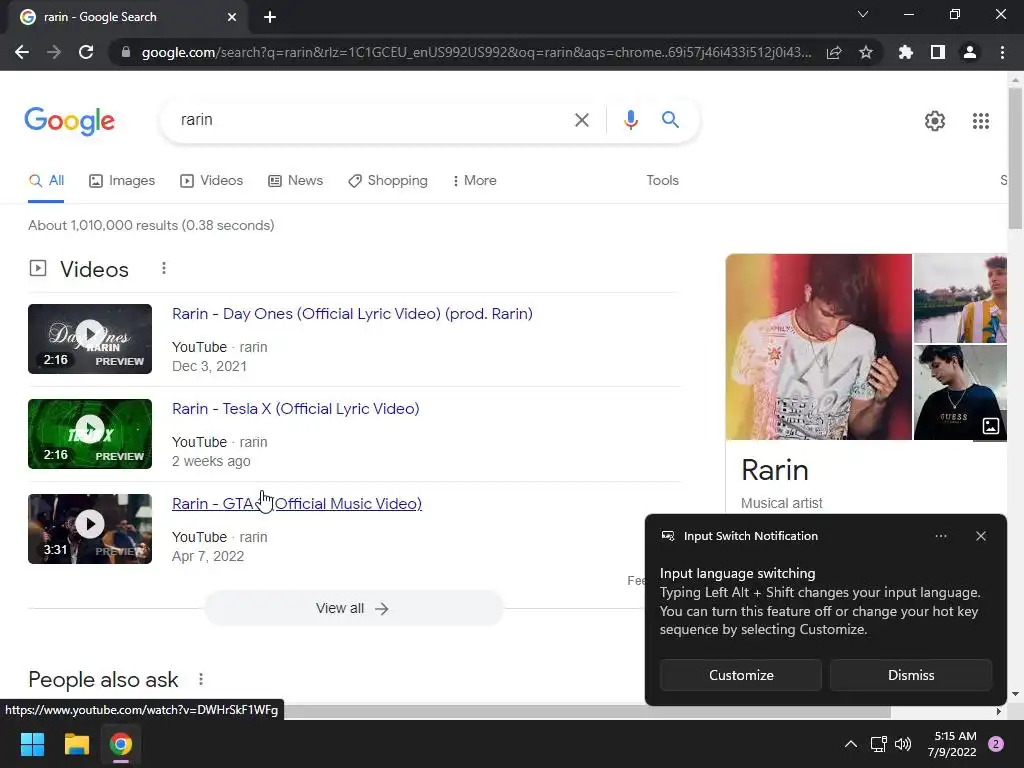View site information via the lock icon
The image size is (1024, 768).
click(126, 52)
